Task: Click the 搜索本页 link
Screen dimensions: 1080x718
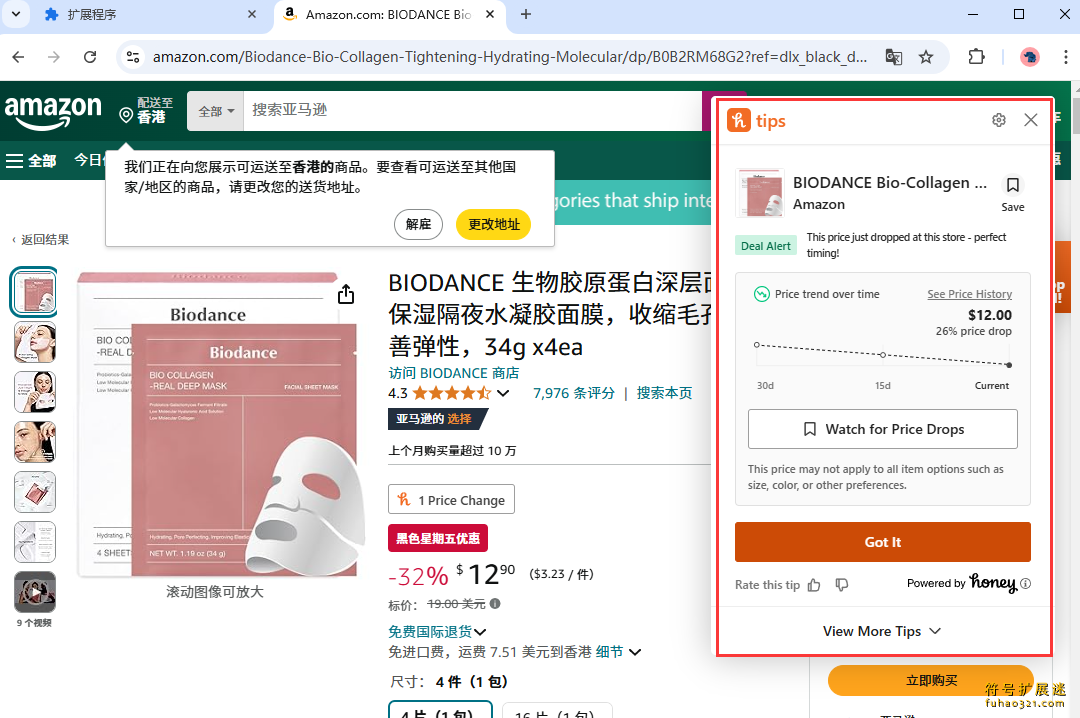Action: tap(664, 393)
